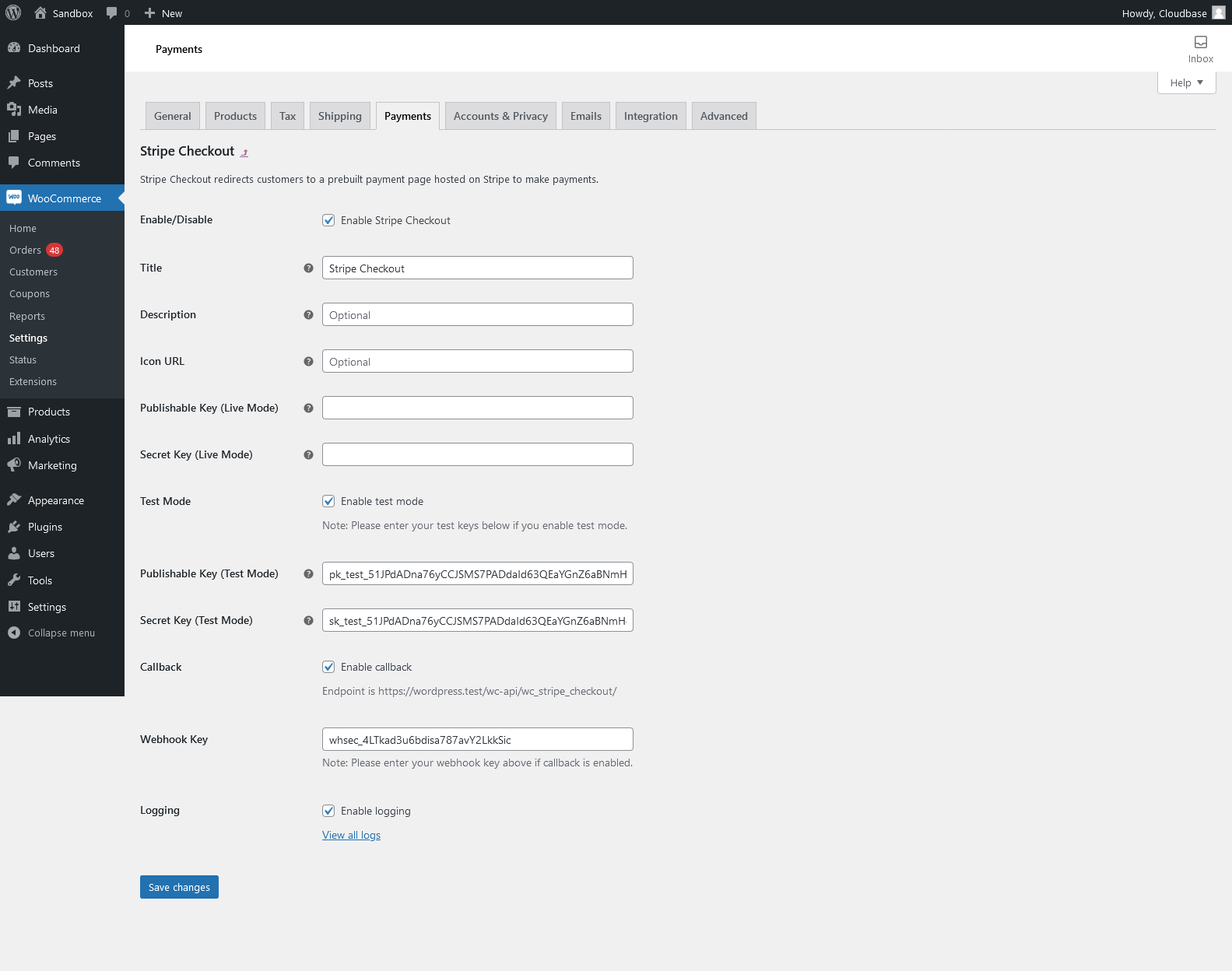
Task: Click the Dashboard gauge icon
Action: (x=14, y=47)
